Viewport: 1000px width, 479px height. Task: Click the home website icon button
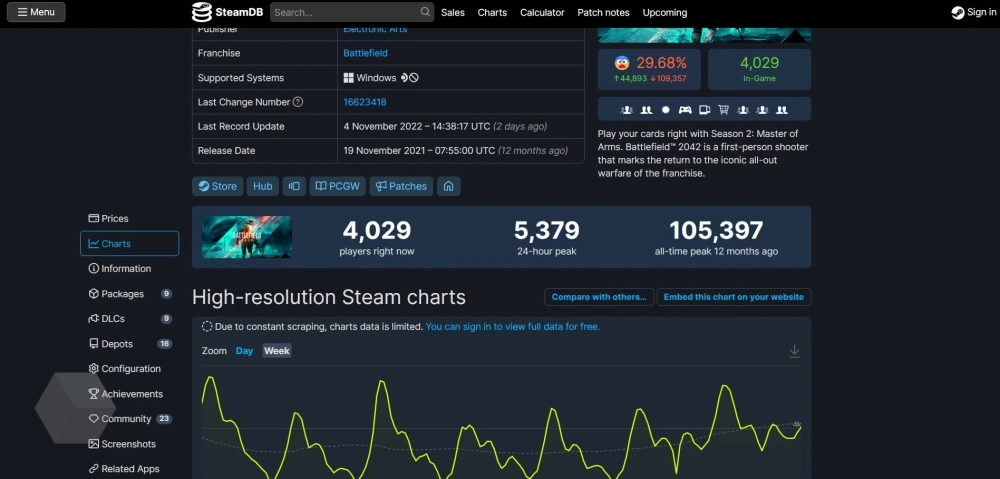448,186
